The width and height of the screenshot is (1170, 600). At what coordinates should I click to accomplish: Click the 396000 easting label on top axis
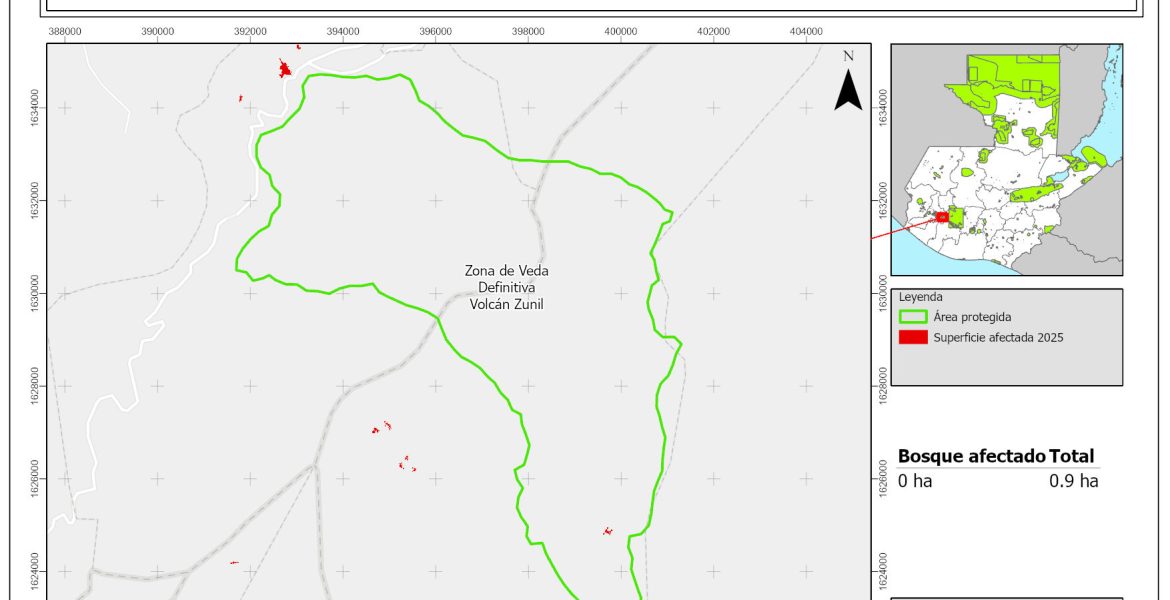click(435, 32)
